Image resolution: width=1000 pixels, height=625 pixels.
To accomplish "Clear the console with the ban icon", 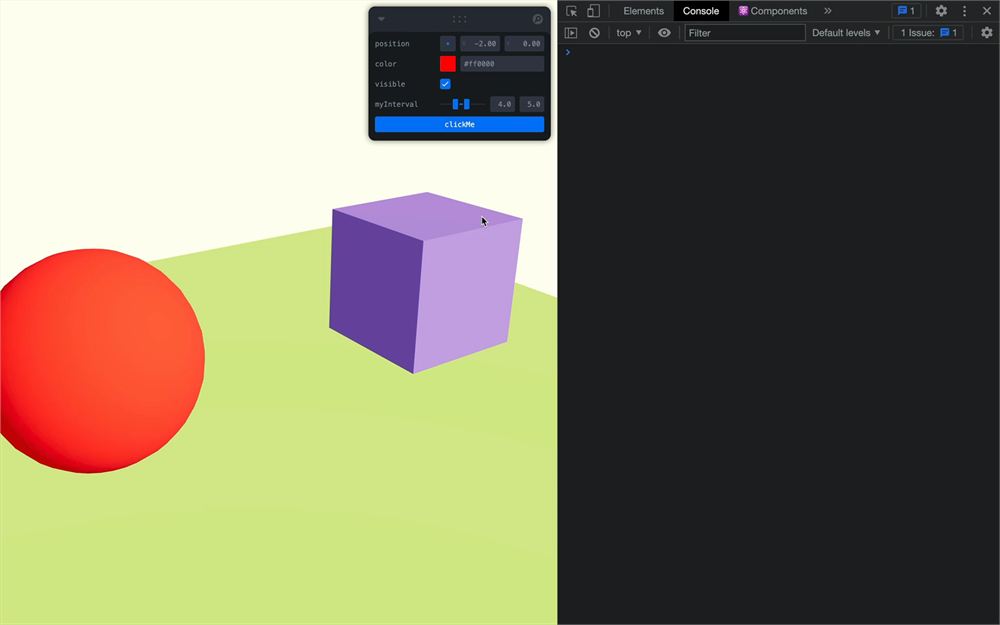I will pyautogui.click(x=594, y=33).
